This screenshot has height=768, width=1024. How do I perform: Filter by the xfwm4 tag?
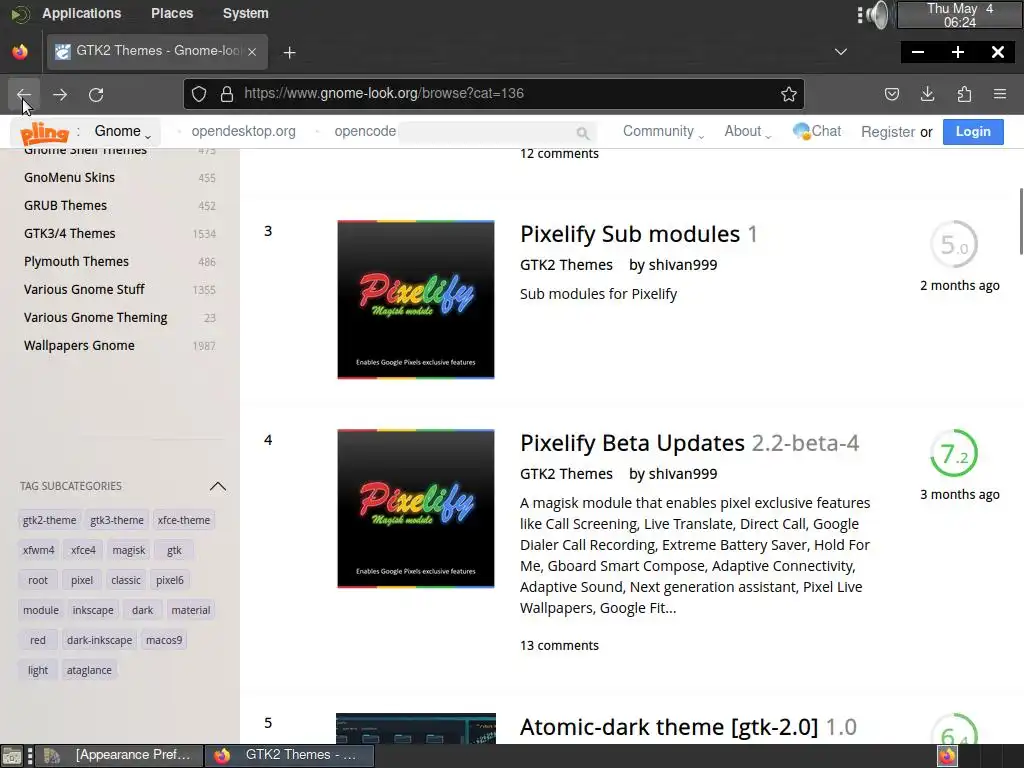point(39,550)
